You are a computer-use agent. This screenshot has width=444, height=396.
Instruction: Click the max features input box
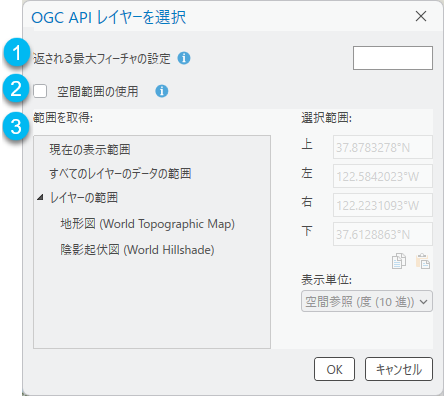tap(393, 58)
